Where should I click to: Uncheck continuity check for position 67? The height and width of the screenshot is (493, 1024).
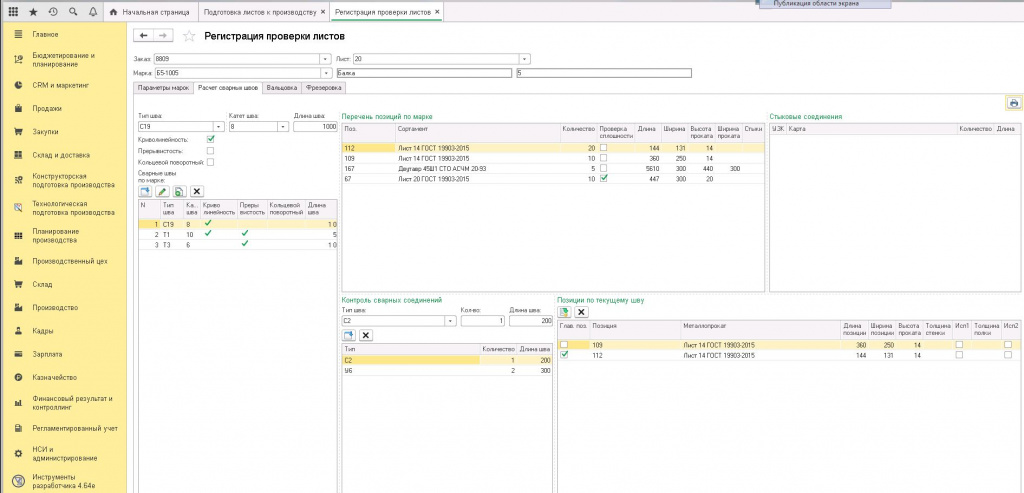(603, 178)
